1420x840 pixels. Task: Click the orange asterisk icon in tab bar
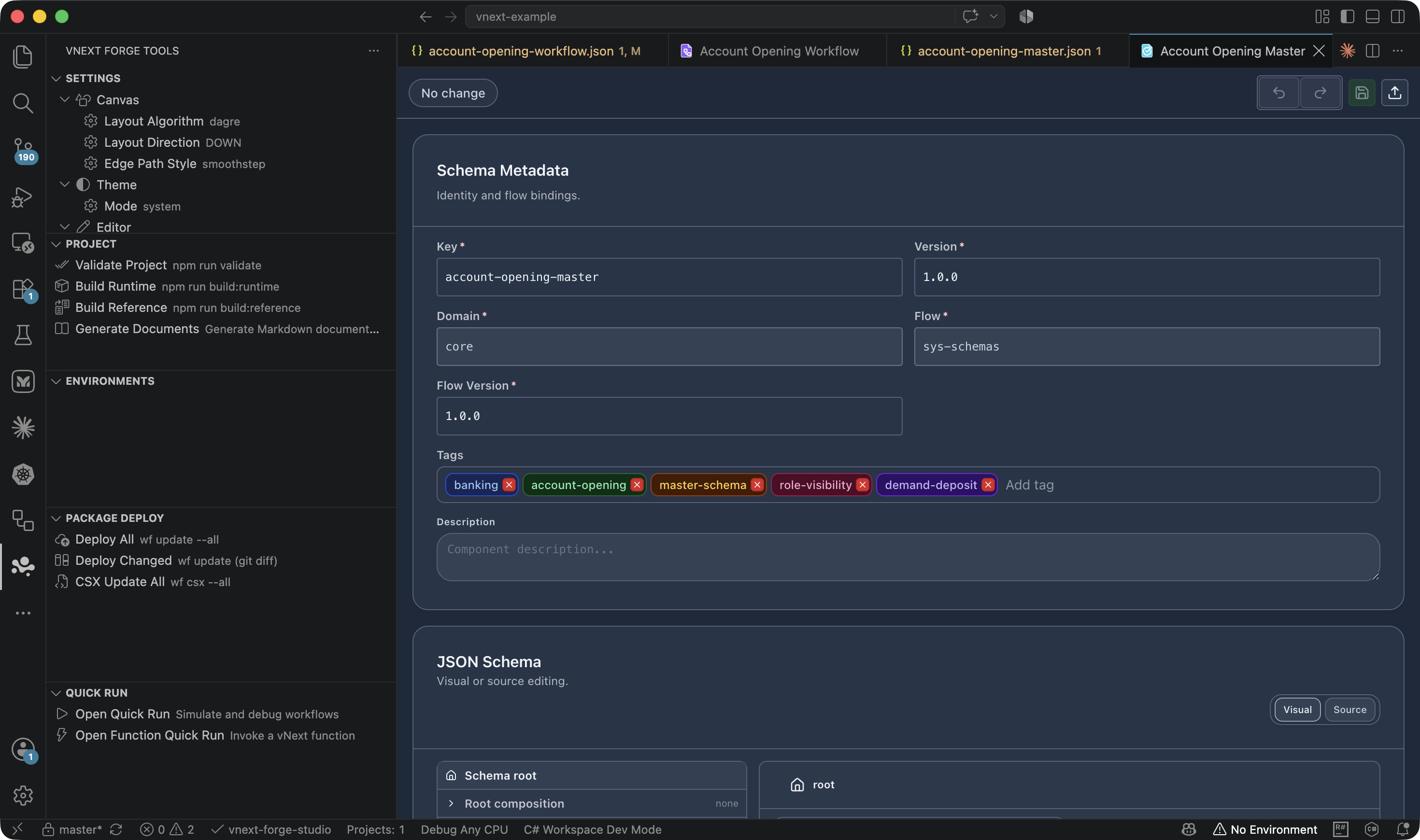pos(1348,50)
